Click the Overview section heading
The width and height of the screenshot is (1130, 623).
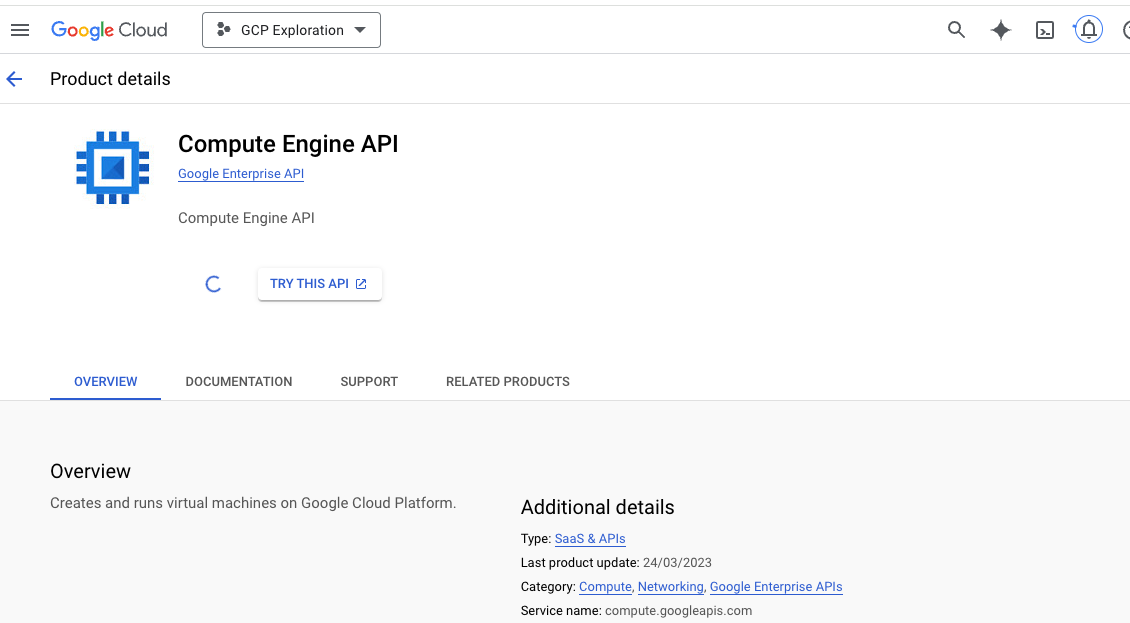(90, 472)
